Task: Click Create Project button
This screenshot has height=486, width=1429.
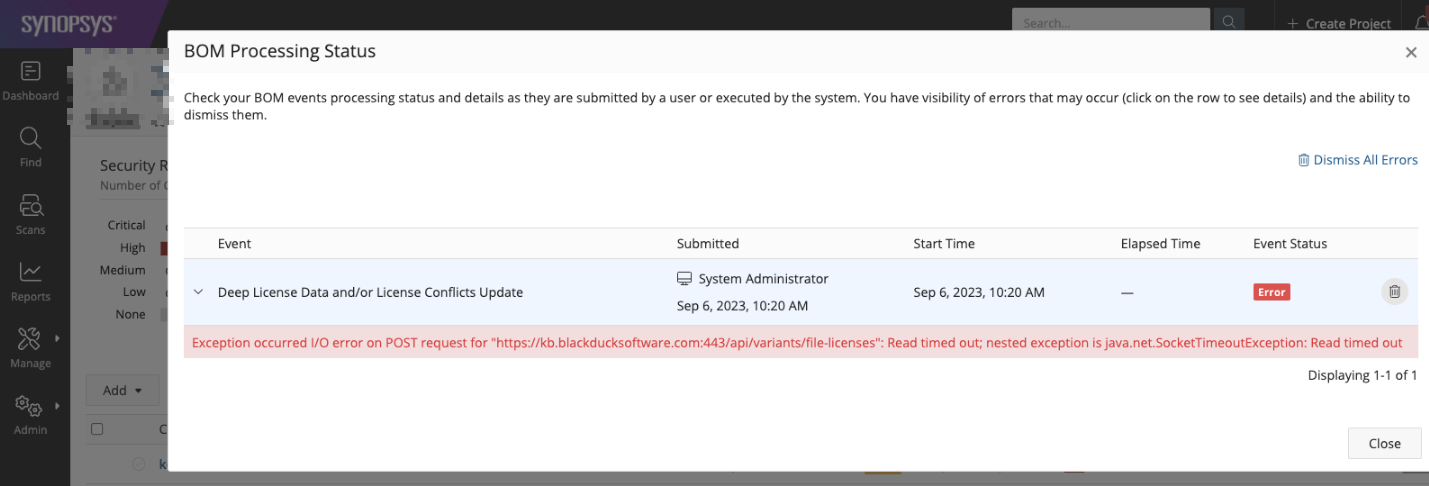Action: (1340, 23)
